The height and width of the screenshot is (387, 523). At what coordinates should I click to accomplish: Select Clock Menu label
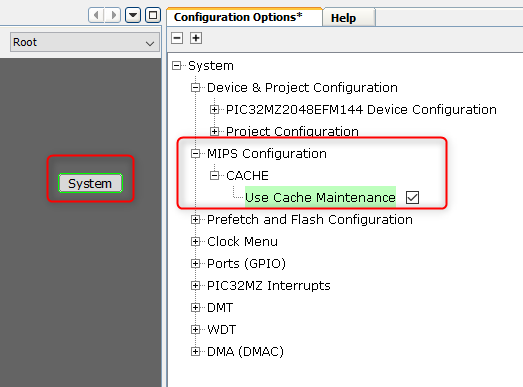242,242
